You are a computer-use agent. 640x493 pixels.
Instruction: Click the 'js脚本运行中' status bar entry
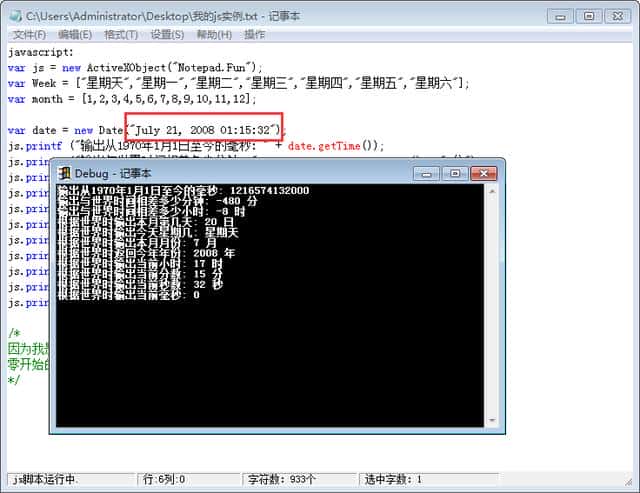coord(71,479)
